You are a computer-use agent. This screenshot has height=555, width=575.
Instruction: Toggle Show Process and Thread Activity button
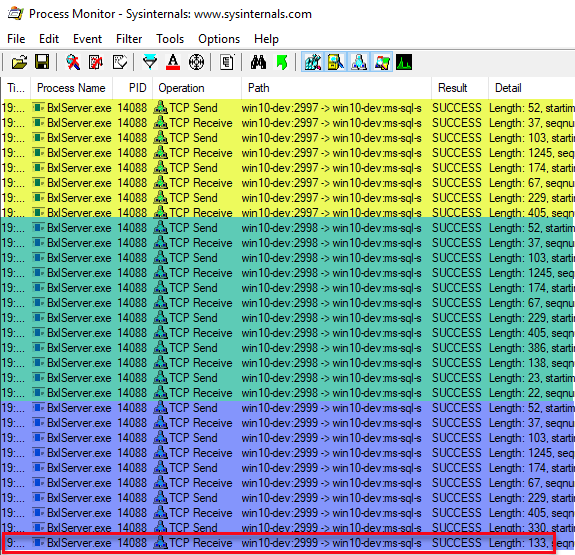pos(382,62)
